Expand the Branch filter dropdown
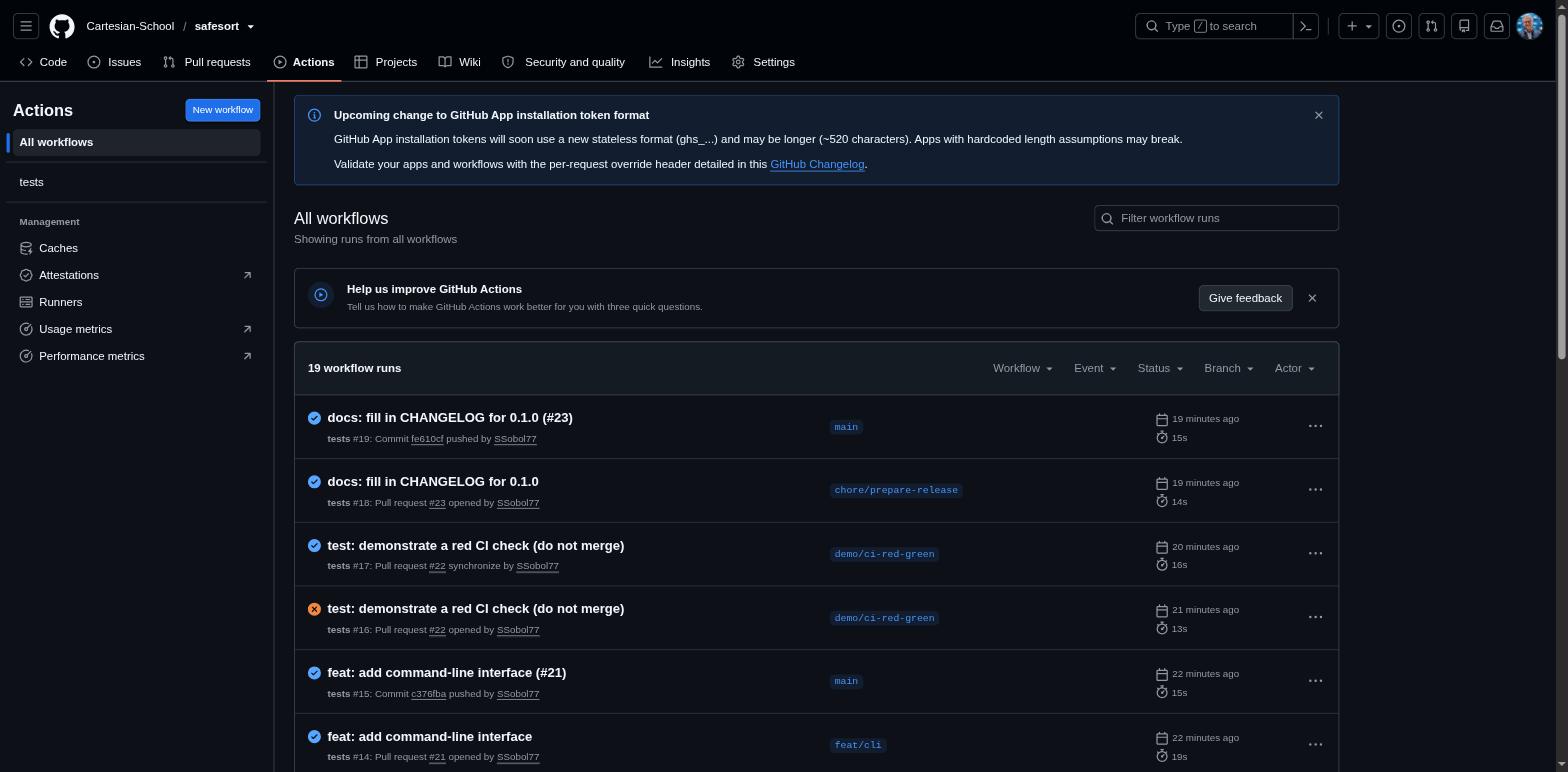 click(x=1228, y=368)
